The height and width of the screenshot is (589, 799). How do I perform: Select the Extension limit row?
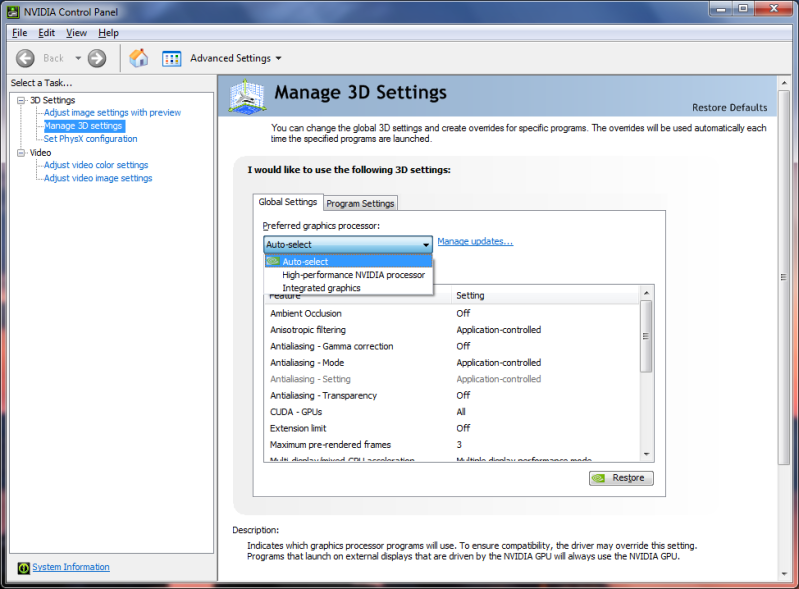[x=451, y=429]
